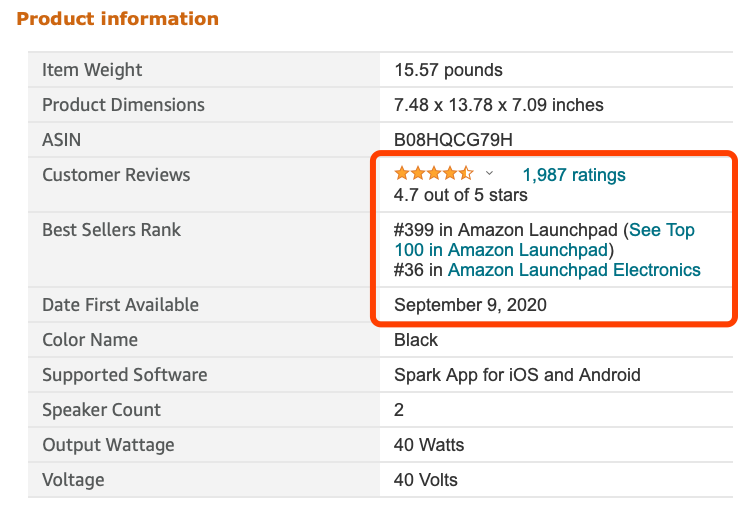740x510 pixels.
Task: Click the Product Dimensions label
Action: pos(123,105)
